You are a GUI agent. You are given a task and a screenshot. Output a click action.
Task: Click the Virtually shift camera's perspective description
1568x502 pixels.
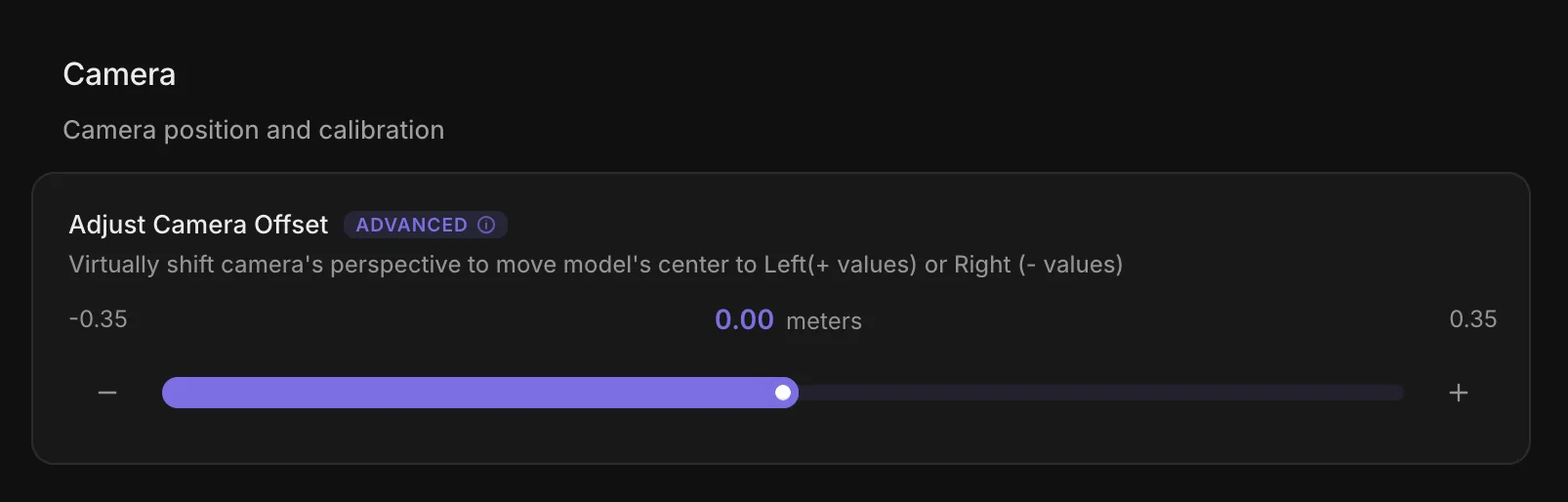596,265
